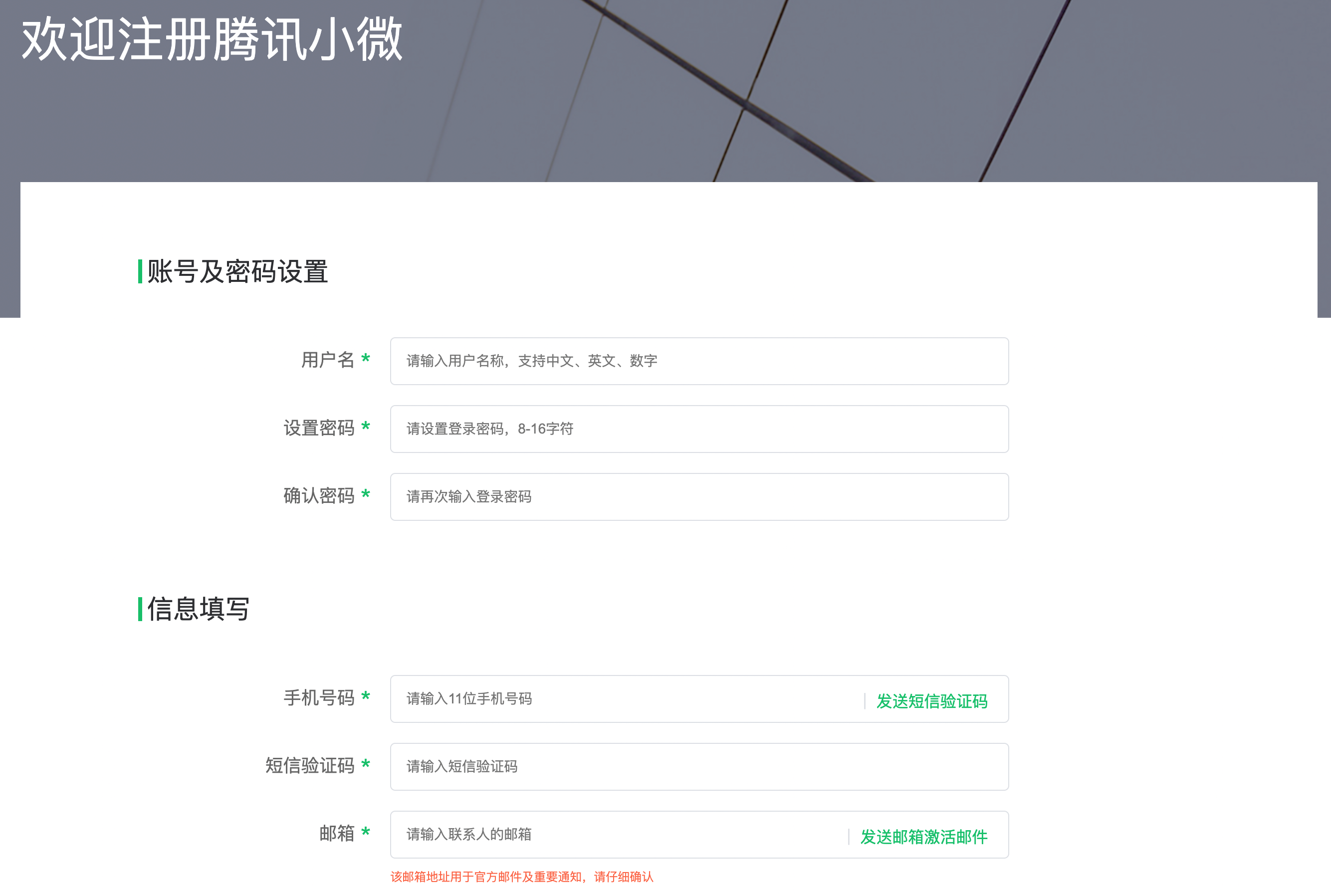Click the 短信验证码 input field
Viewport: 1331px width, 896px height.
(699, 767)
